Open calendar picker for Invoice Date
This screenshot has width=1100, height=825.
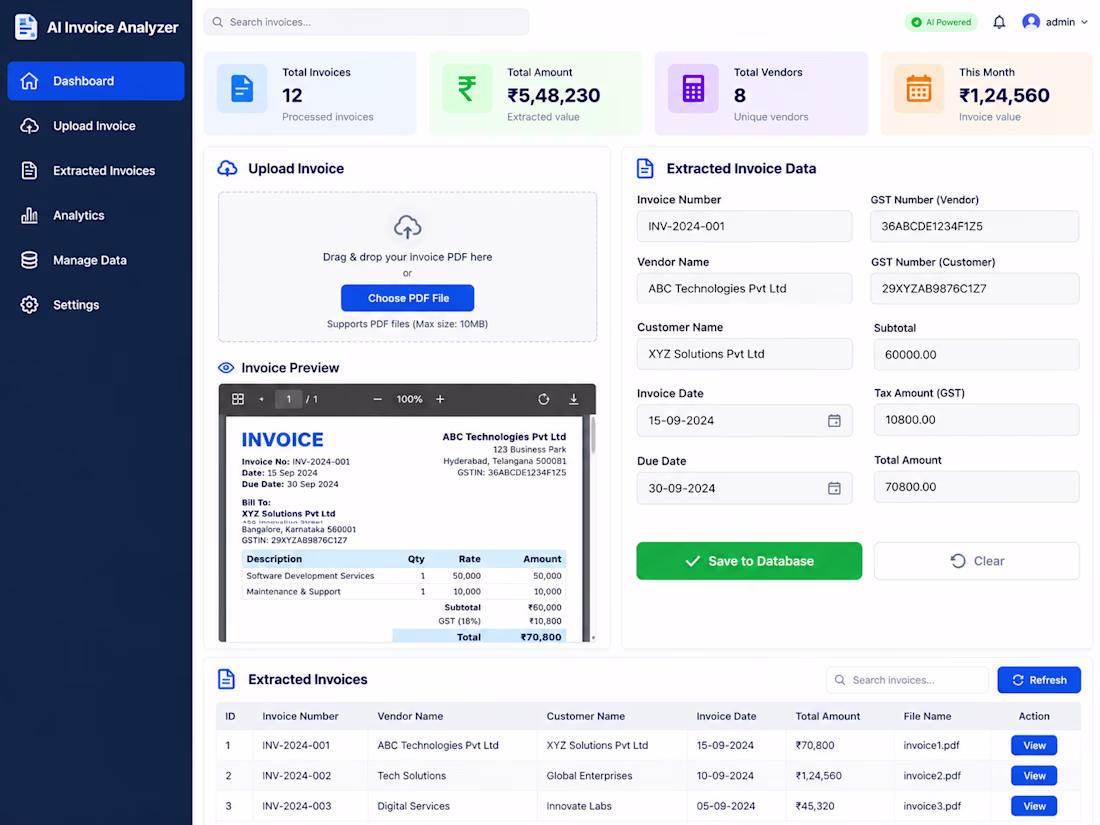click(x=834, y=420)
